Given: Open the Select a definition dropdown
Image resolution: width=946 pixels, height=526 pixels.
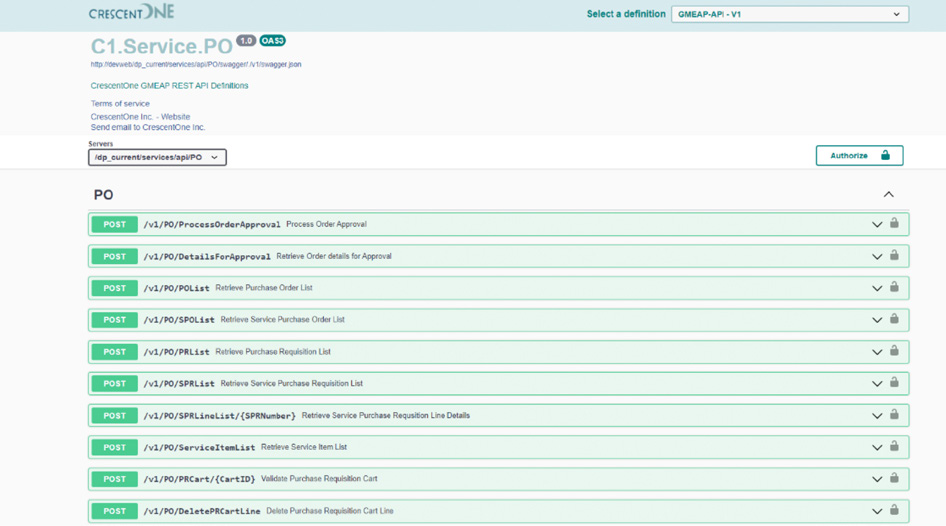Looking at the screenshot, I should coord(790,14).
